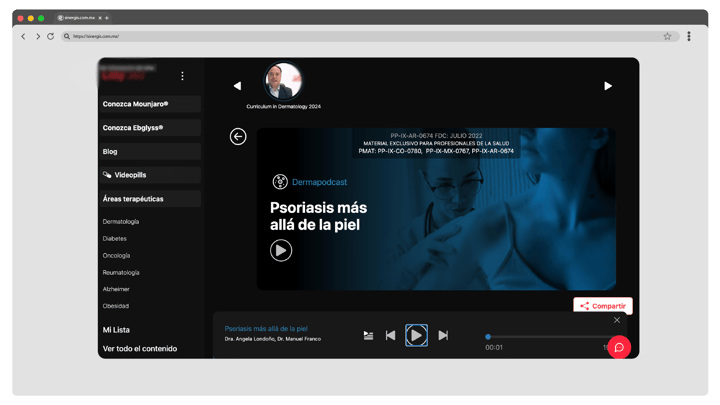Image resolution: width=720 pixels, height=405 pixels.
Task: Show previous carousel item arrow
Action: tap(237, 86)
